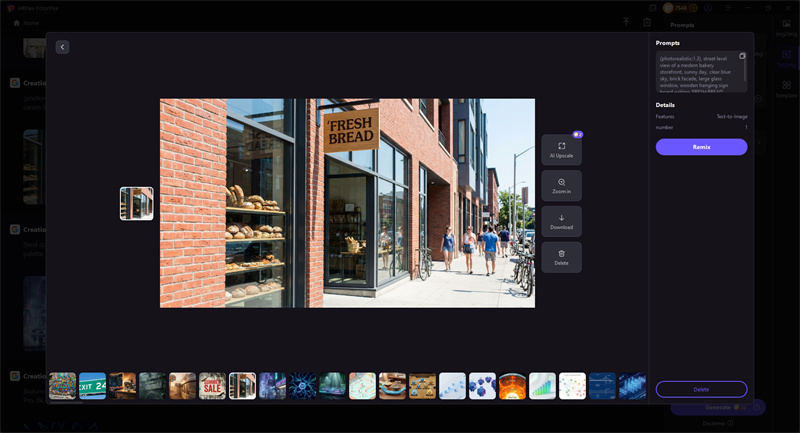Click the Remix button
Image resolution: width=800 pixels, height=433 pixels.
[x=702, y=147]
